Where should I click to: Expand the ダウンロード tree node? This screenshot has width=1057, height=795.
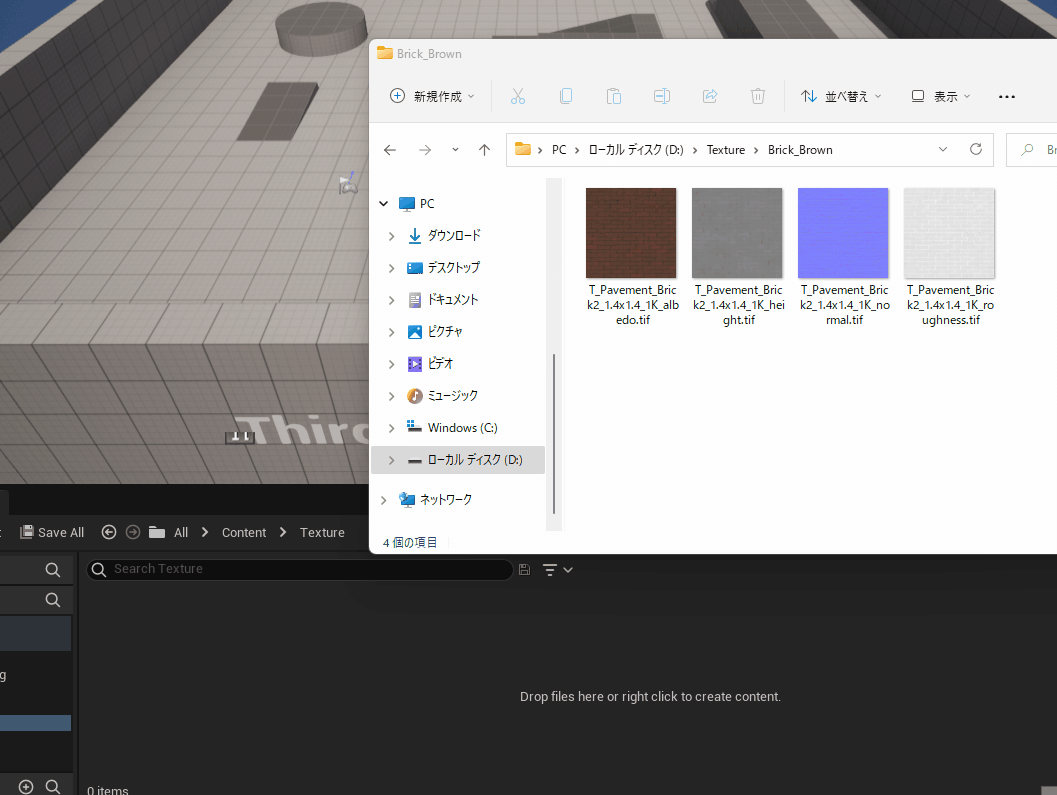pos(392,236)
